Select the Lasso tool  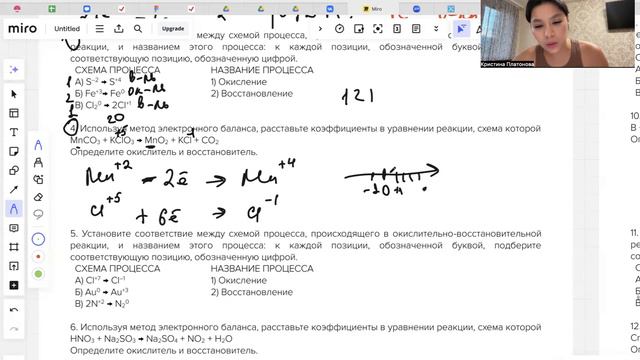tap(38, 214)
